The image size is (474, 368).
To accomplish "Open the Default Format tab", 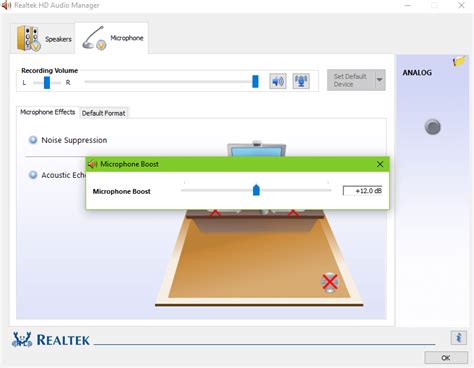I will tap(104, 113).
